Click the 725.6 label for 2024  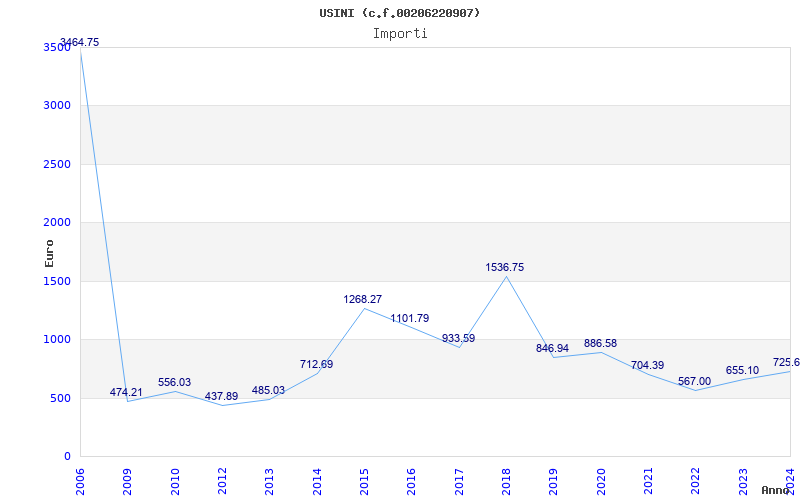[x=786, y=362]
